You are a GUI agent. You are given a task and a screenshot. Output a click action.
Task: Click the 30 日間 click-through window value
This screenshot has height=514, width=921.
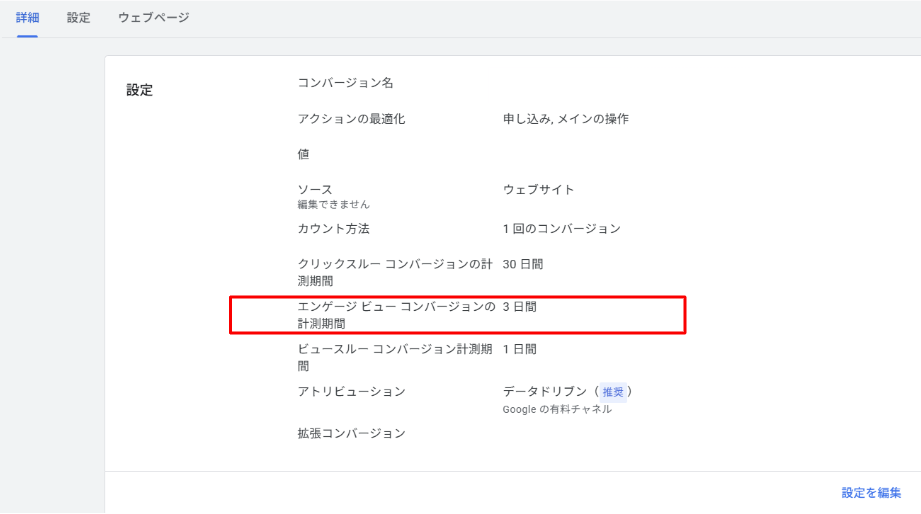[x=523, y=265]
